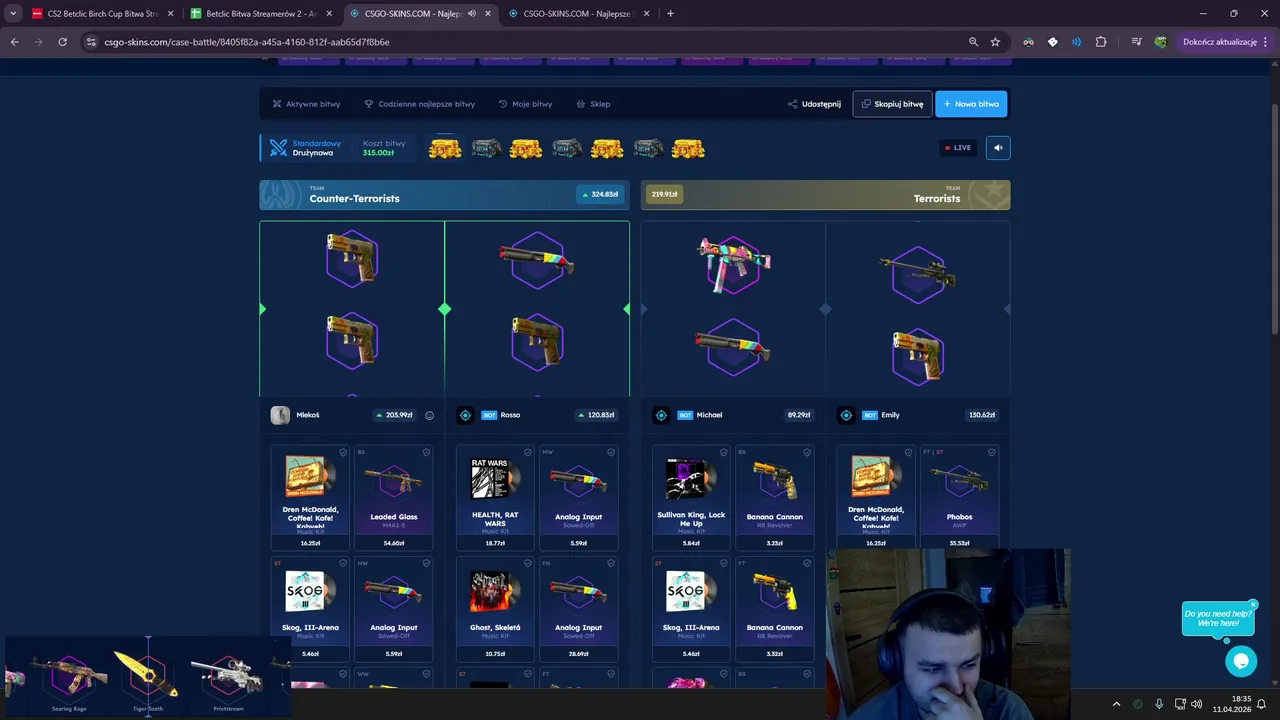Mute audio on the active CSGO-SKINS tab
Image resolution: width=1280 pixels, height=720 pixels.
click(472, 14)
